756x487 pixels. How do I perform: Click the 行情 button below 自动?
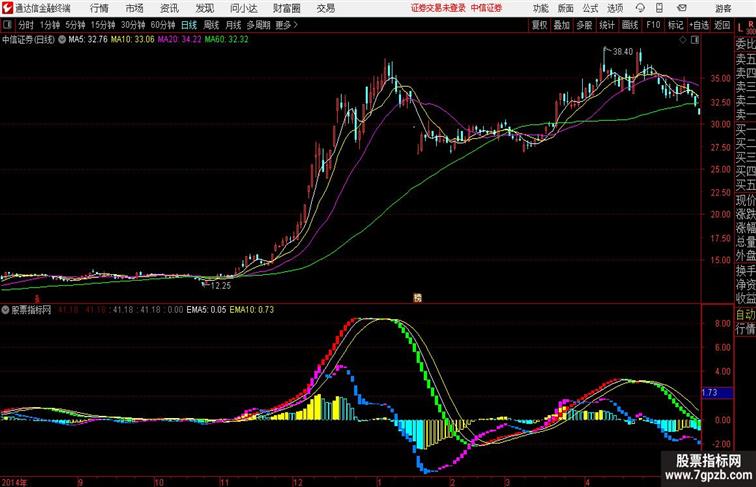(745, 329)
